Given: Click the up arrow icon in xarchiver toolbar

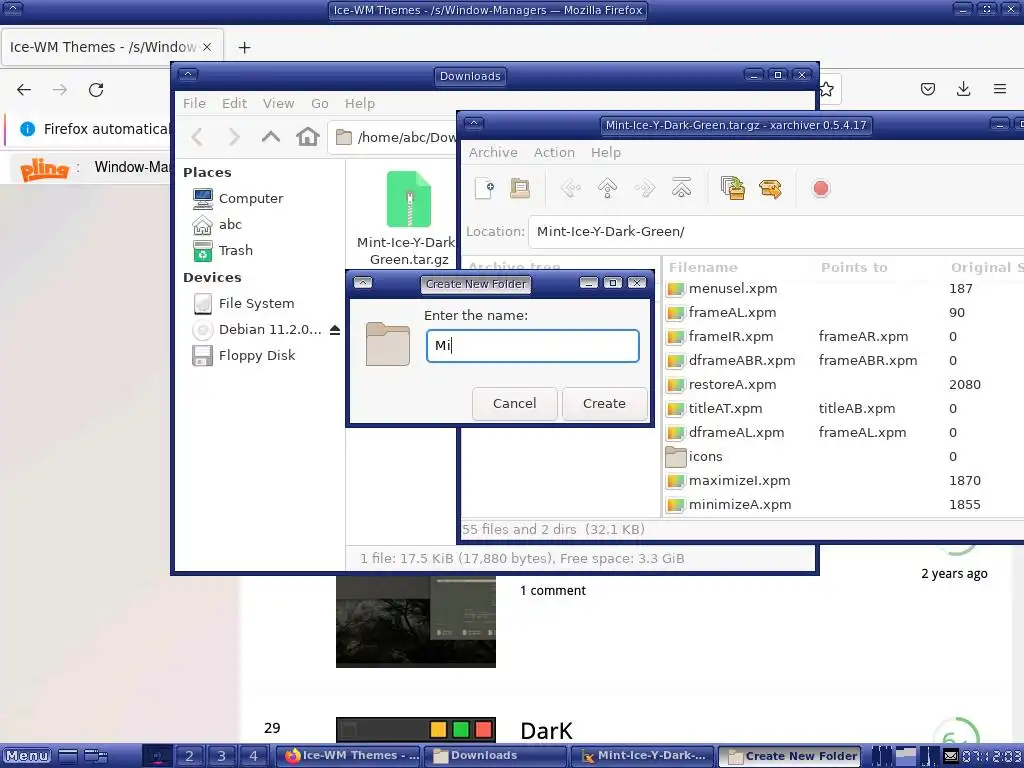Looking at the screenshot, I should tap(607, 189).
